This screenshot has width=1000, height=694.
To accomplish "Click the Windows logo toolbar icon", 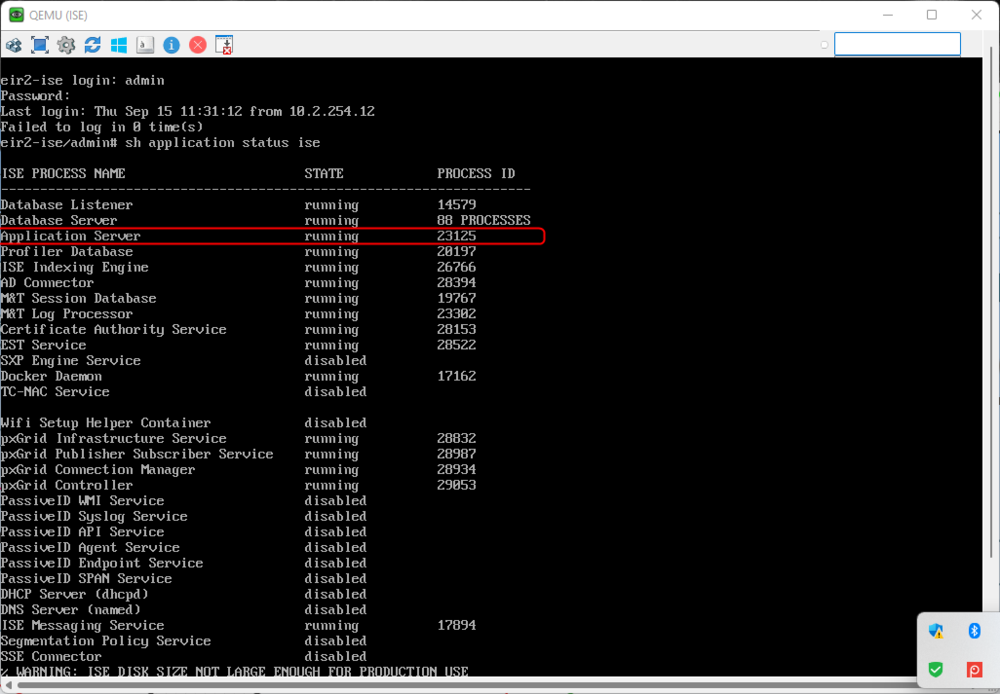I will click(119, 45).
